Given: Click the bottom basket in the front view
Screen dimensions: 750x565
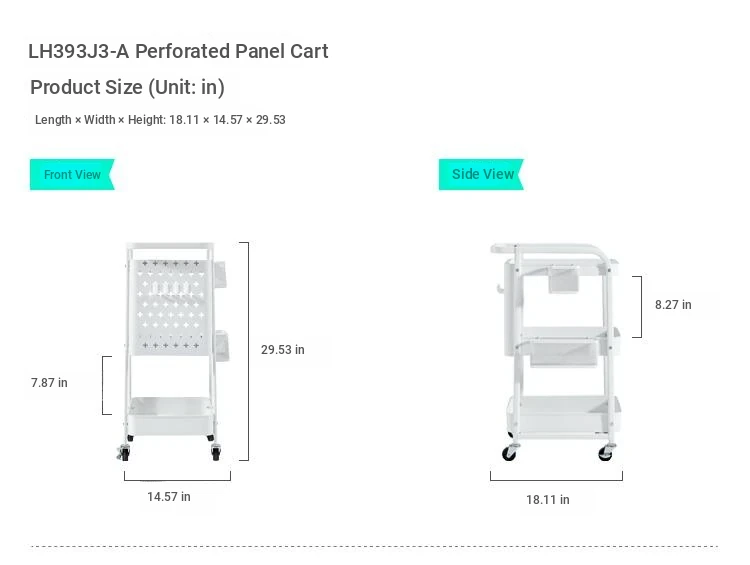Looking at the screenshot, I should point(171,416).
